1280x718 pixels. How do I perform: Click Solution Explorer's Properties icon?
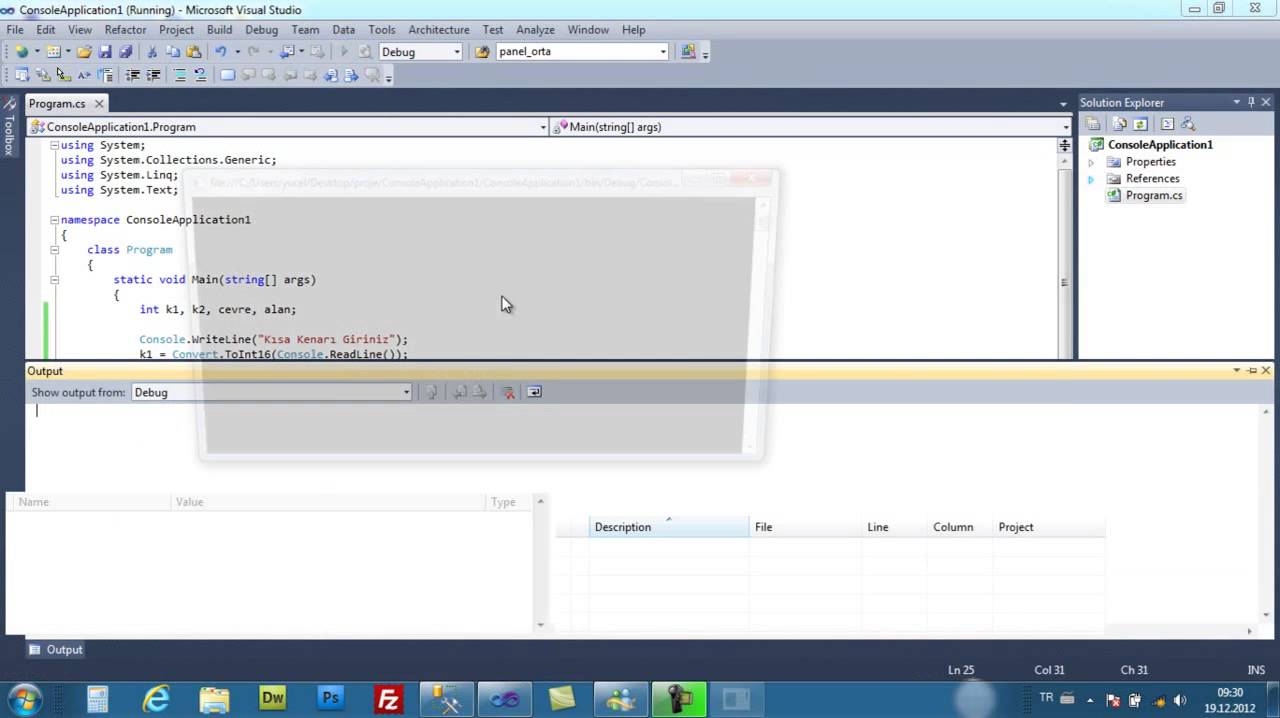tap(1094, 124)
